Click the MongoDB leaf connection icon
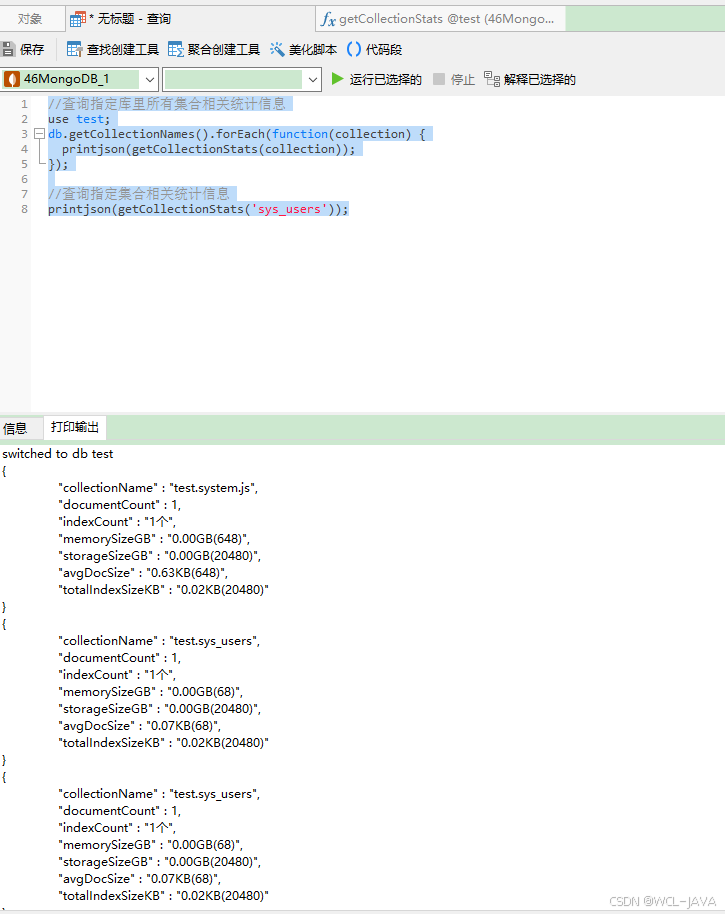Viewport: 725px width, 914px height. tap(12, 79)
